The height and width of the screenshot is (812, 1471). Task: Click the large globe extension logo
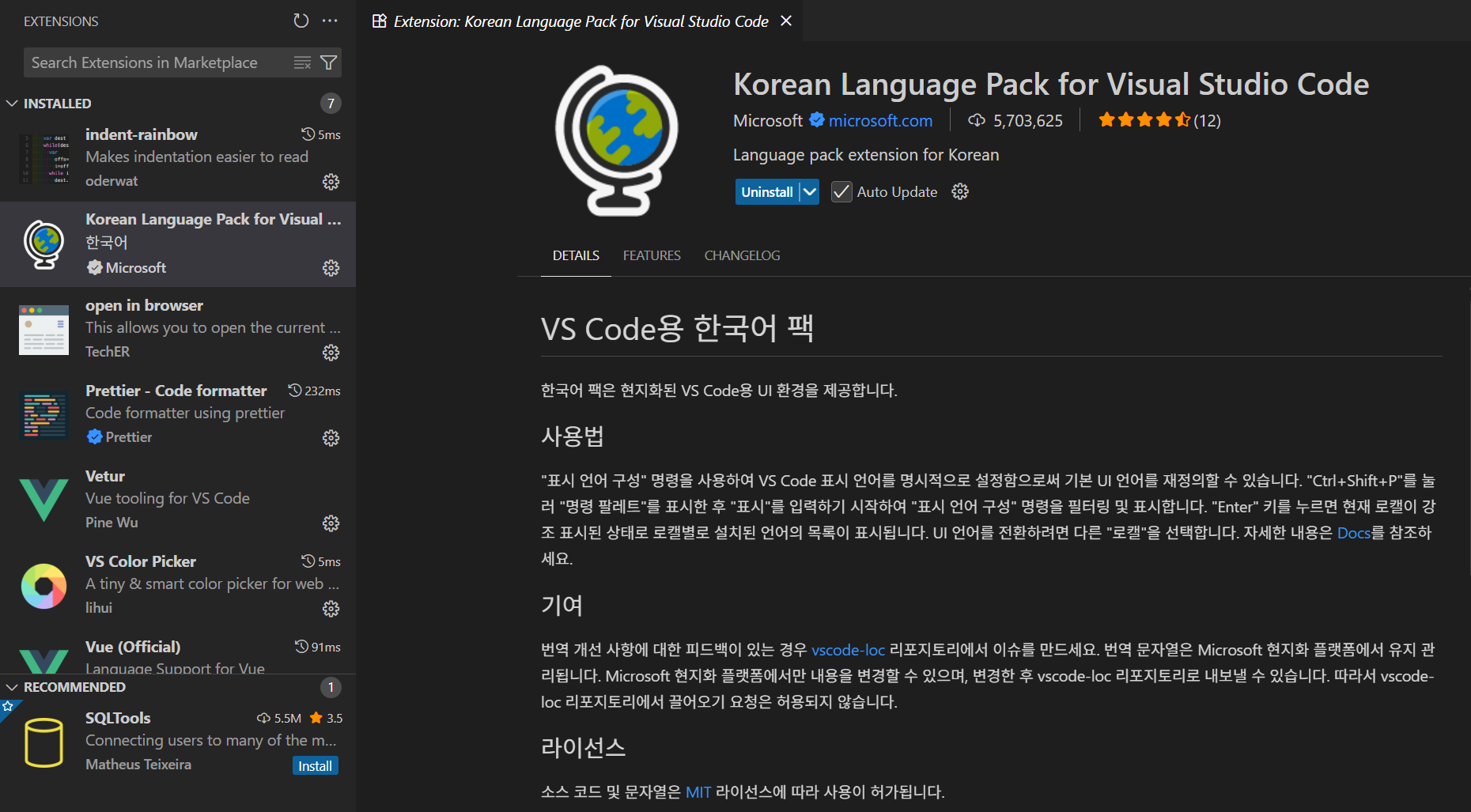617,141
